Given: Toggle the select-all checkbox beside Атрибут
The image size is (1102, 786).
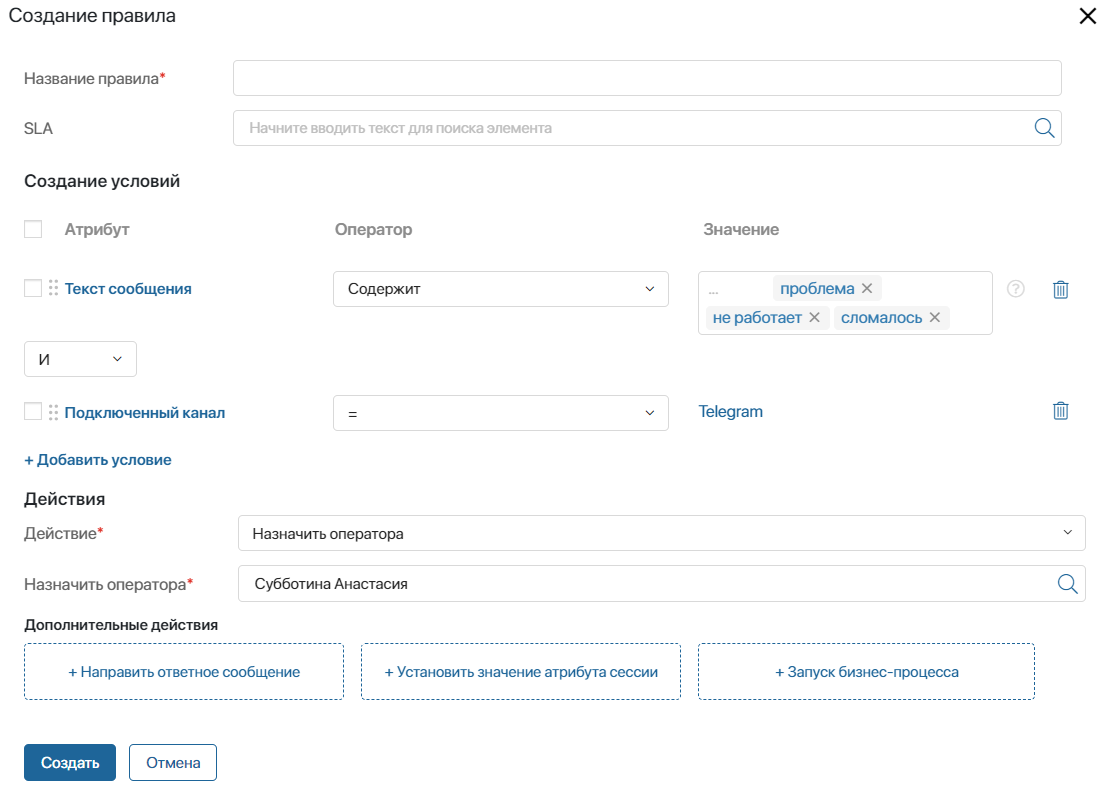Looking at the screenshot, I should [33, 229].
